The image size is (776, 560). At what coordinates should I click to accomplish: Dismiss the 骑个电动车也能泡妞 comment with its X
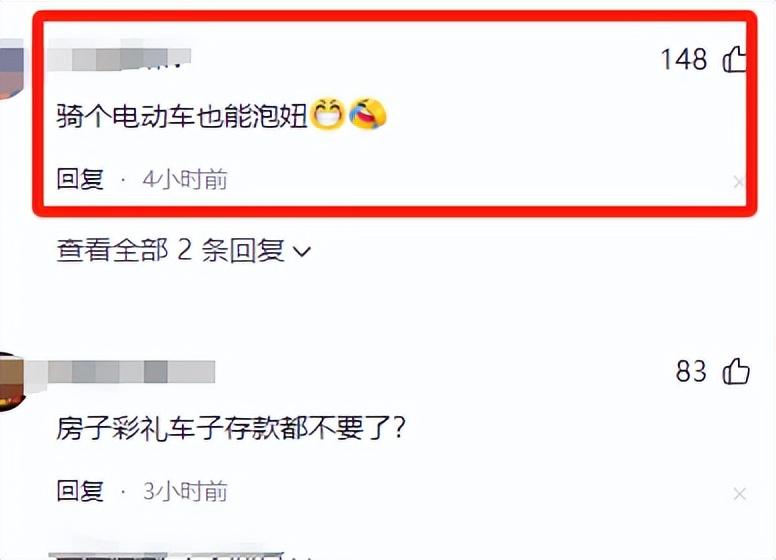[x=738, y=182]
